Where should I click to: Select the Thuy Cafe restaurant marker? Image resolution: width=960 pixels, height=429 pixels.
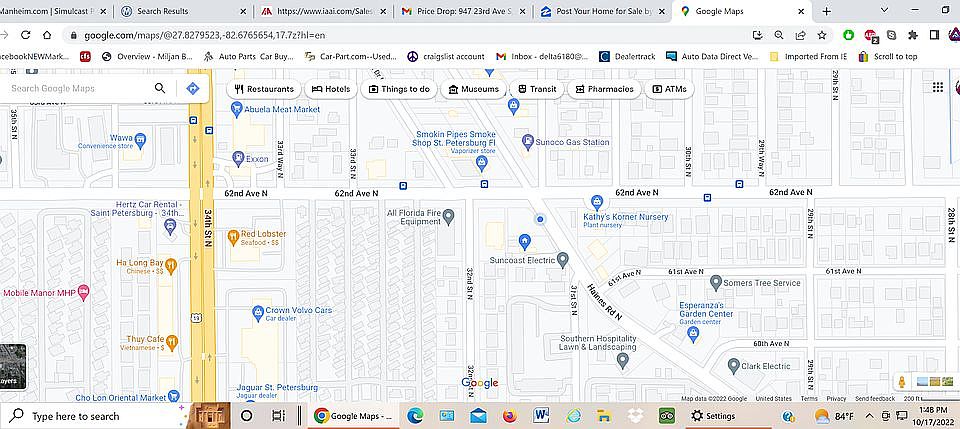172,342
